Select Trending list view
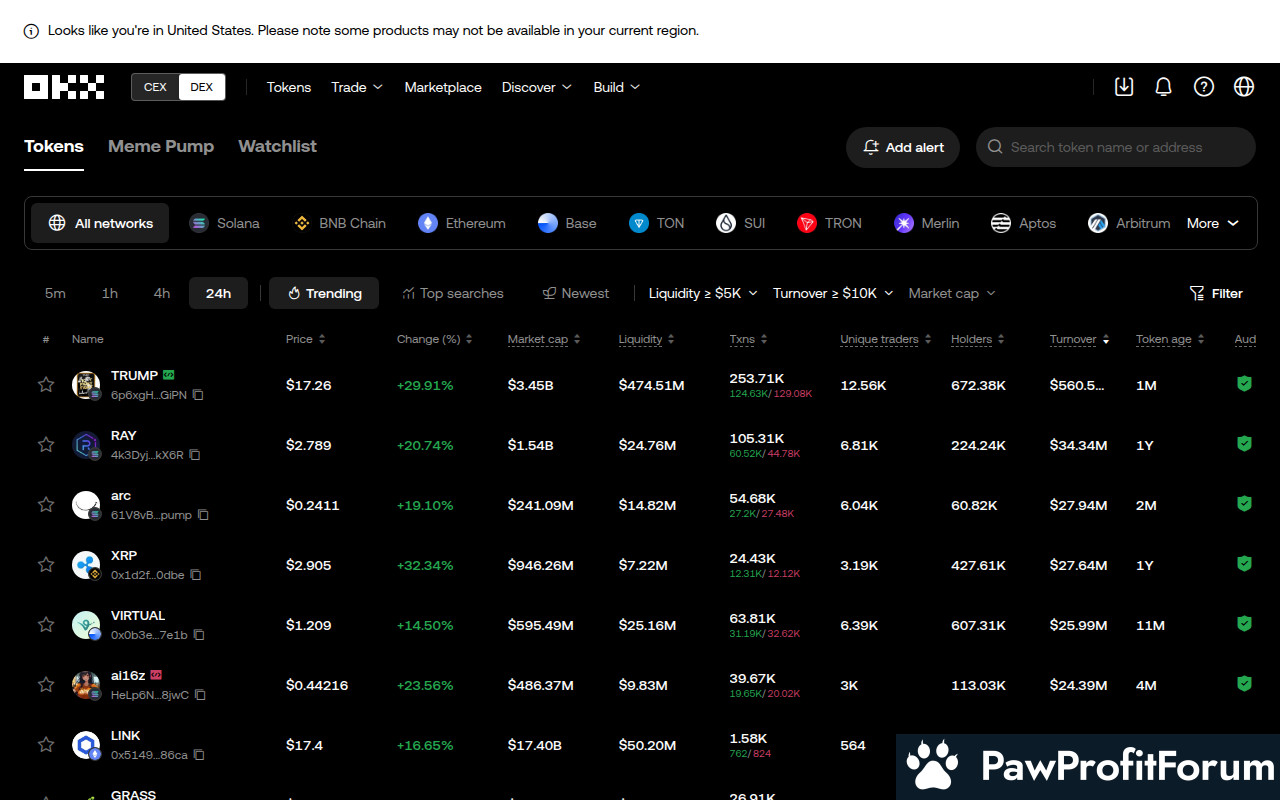Image resolution: width=1280 pixels, height=800 pixels. [324, 293]
